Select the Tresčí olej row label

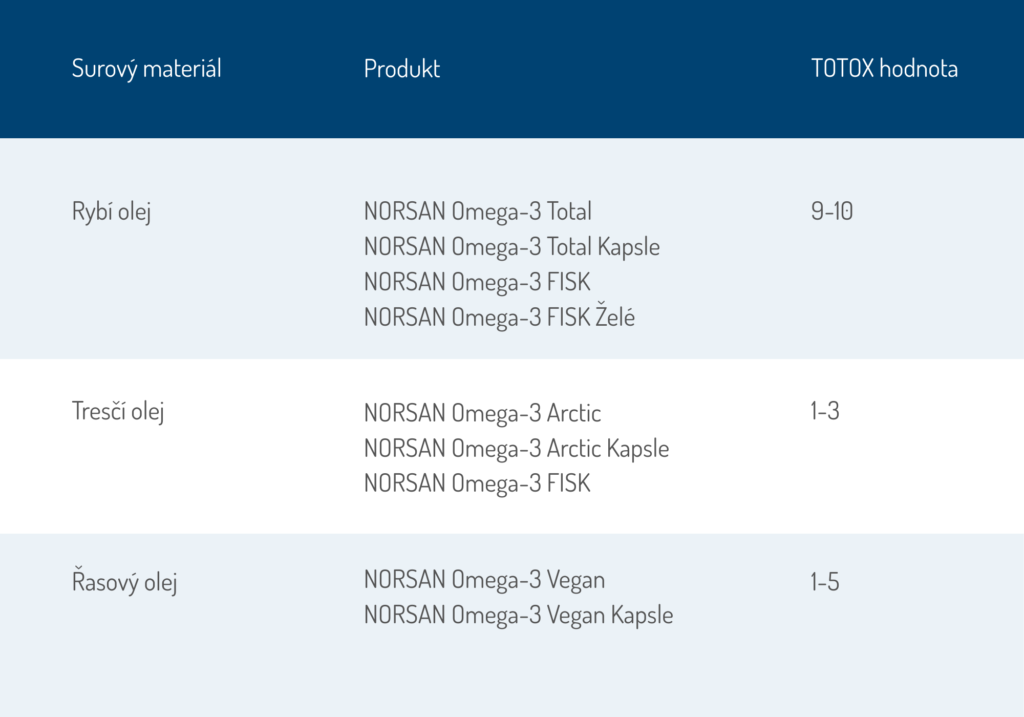point(118,411)
